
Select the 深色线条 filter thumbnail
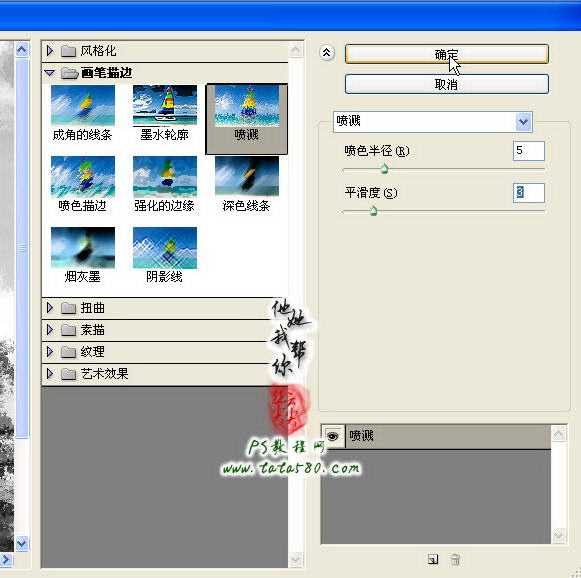pyautogui.click(x=247, y=176)
